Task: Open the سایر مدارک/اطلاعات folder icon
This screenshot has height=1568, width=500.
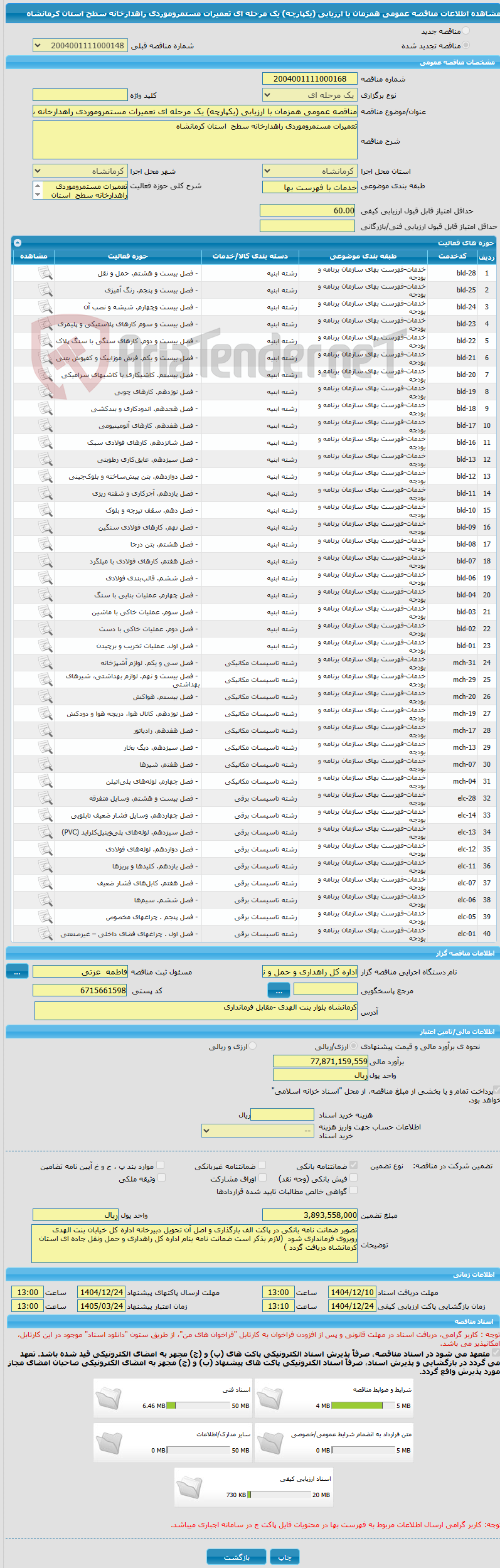Action: coord(109,1443)
